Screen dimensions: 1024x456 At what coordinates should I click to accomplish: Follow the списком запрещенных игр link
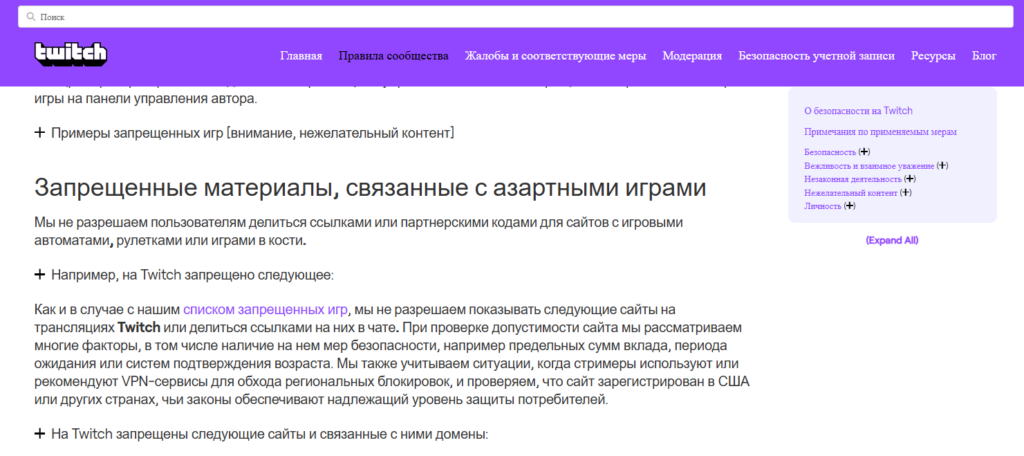[265, 309]
